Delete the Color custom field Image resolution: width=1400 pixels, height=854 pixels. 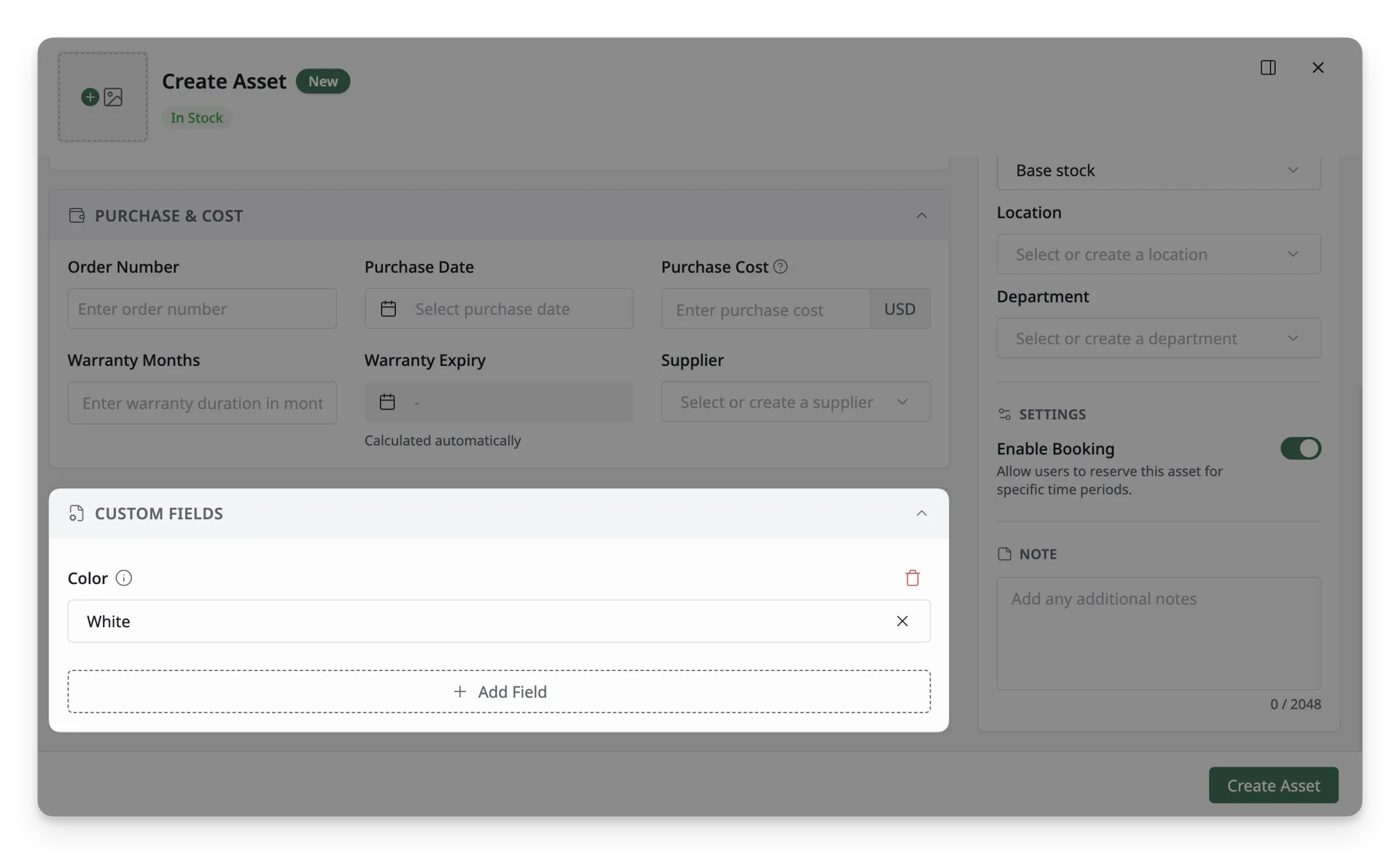[912, 578]
